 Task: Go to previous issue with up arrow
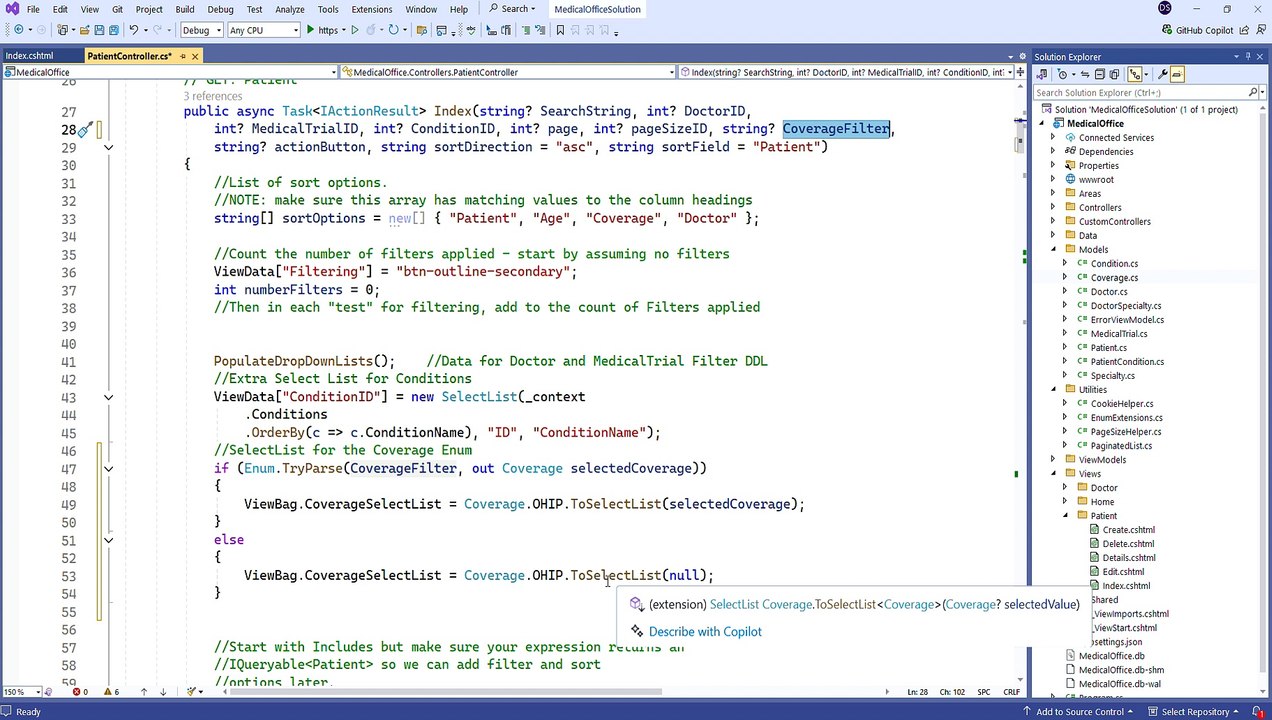pos(143,692)
